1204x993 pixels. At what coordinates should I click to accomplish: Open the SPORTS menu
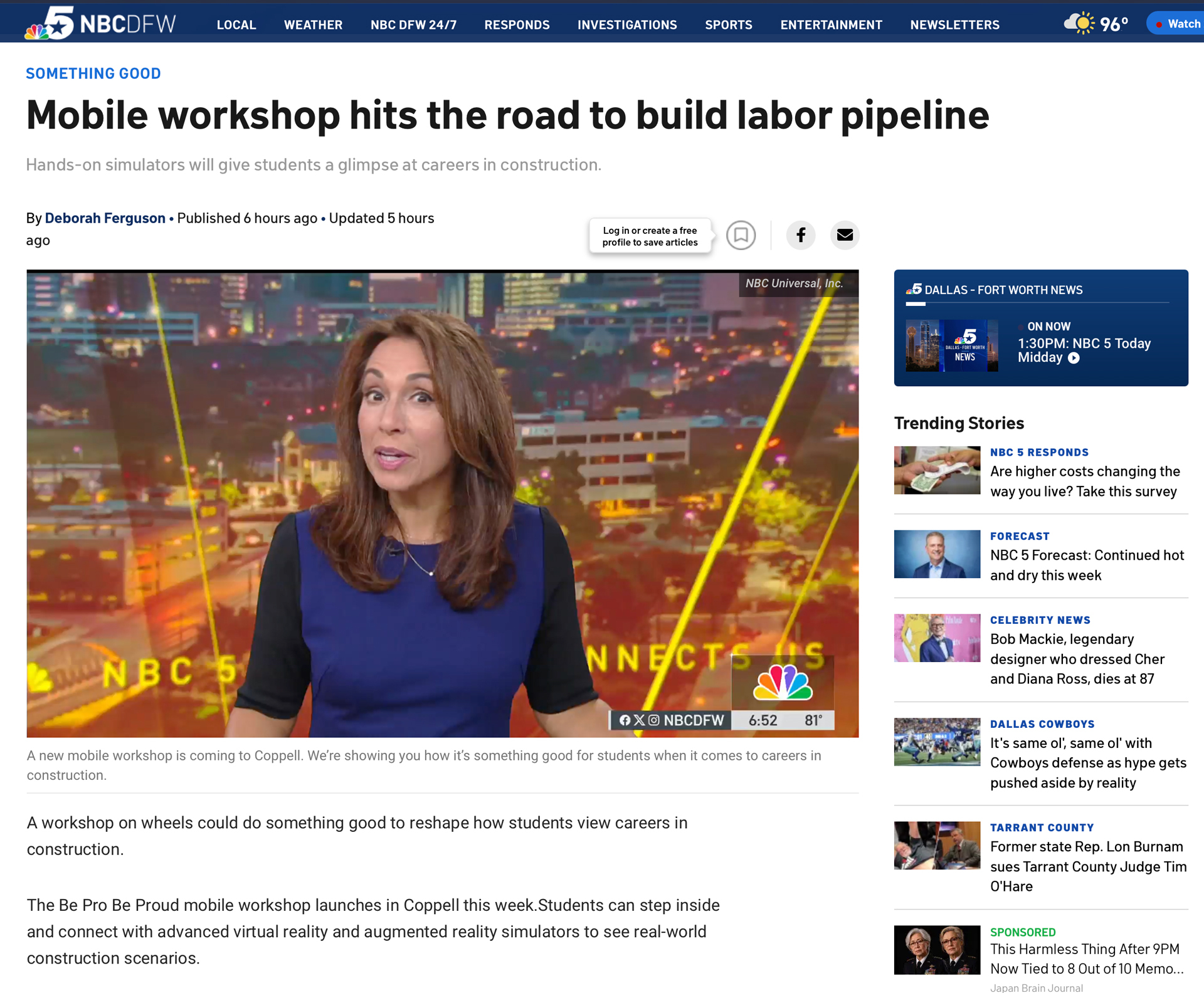tap(729, 24)
